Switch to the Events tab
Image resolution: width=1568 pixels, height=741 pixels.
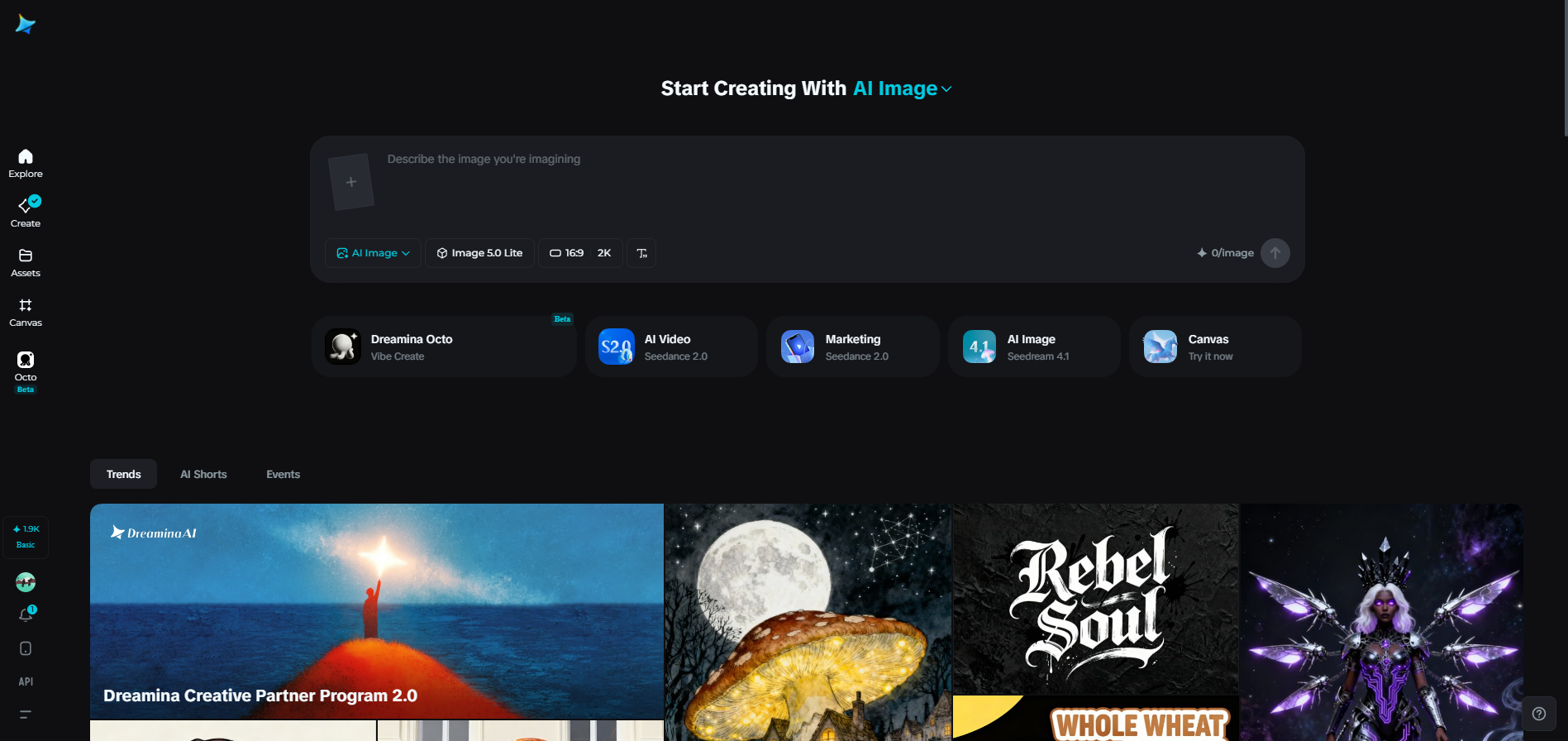(283, 474)
